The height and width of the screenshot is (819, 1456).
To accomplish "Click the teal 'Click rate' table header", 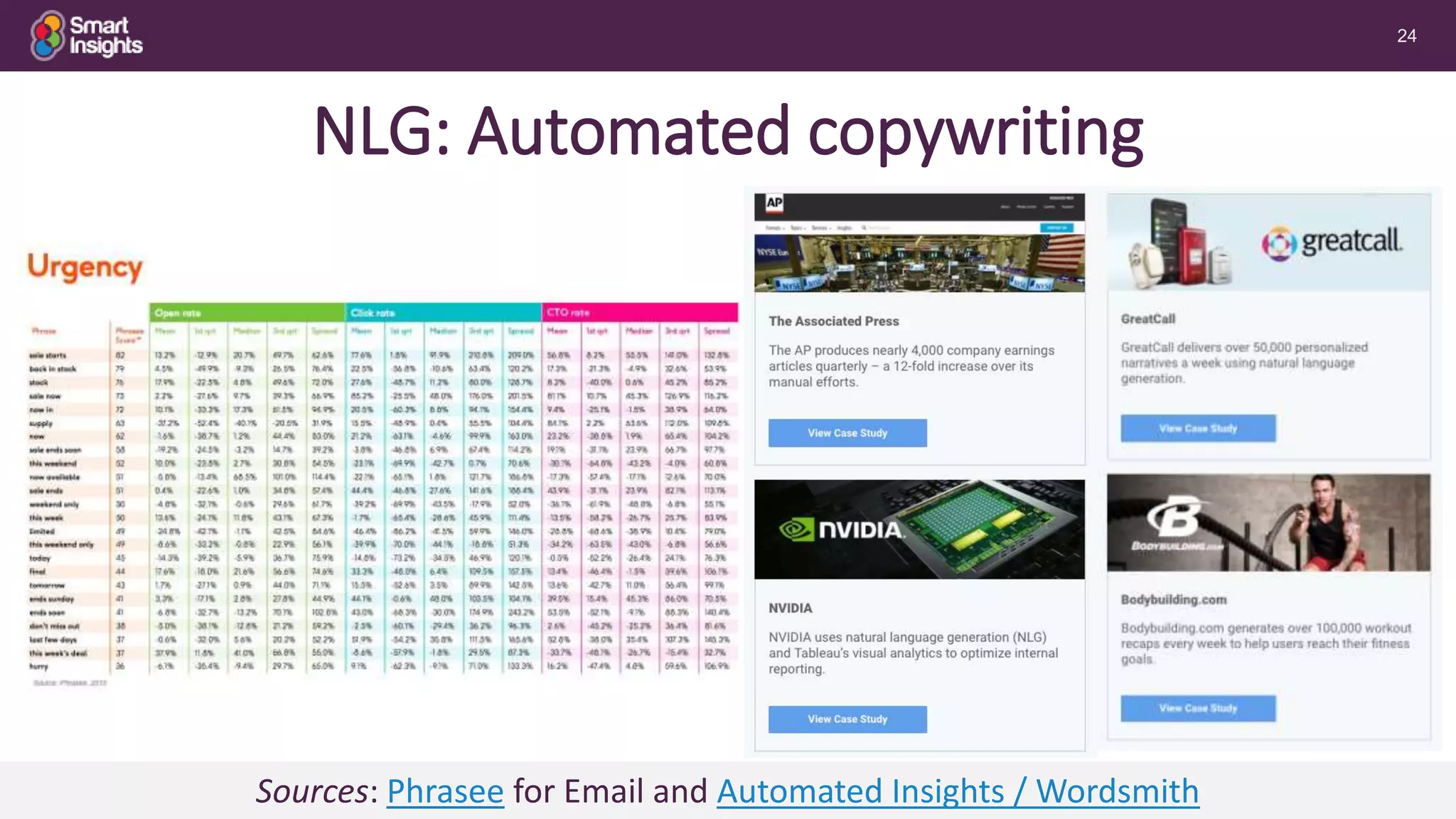I will tap(444, 313).
